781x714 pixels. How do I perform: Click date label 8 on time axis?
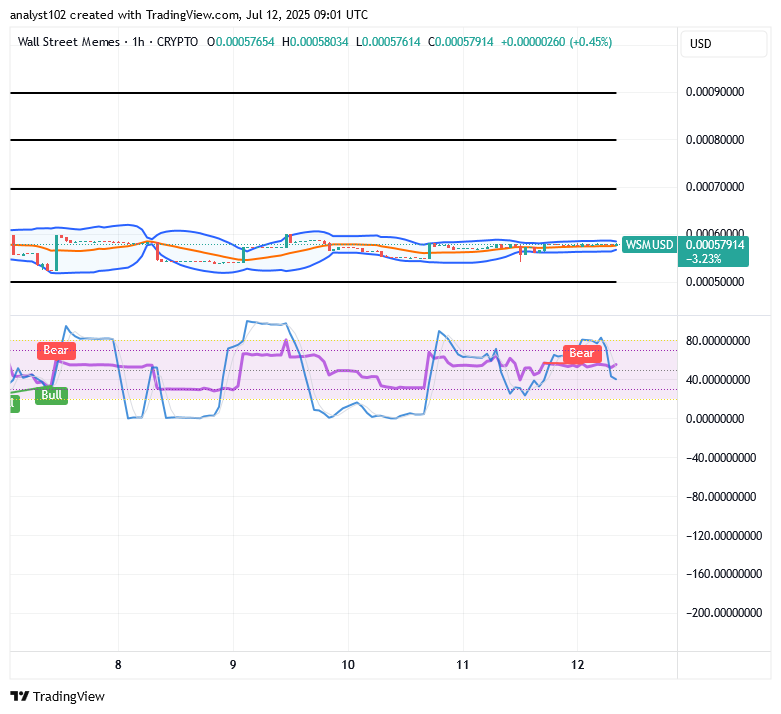(x=118, y=665)
